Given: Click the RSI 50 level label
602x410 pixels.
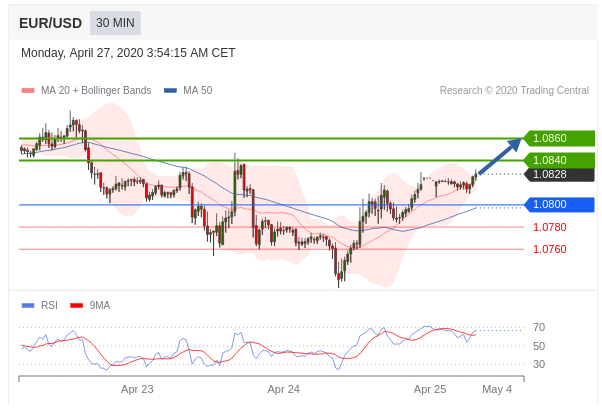Looking at the screenshot, I should tap(539, 346).
